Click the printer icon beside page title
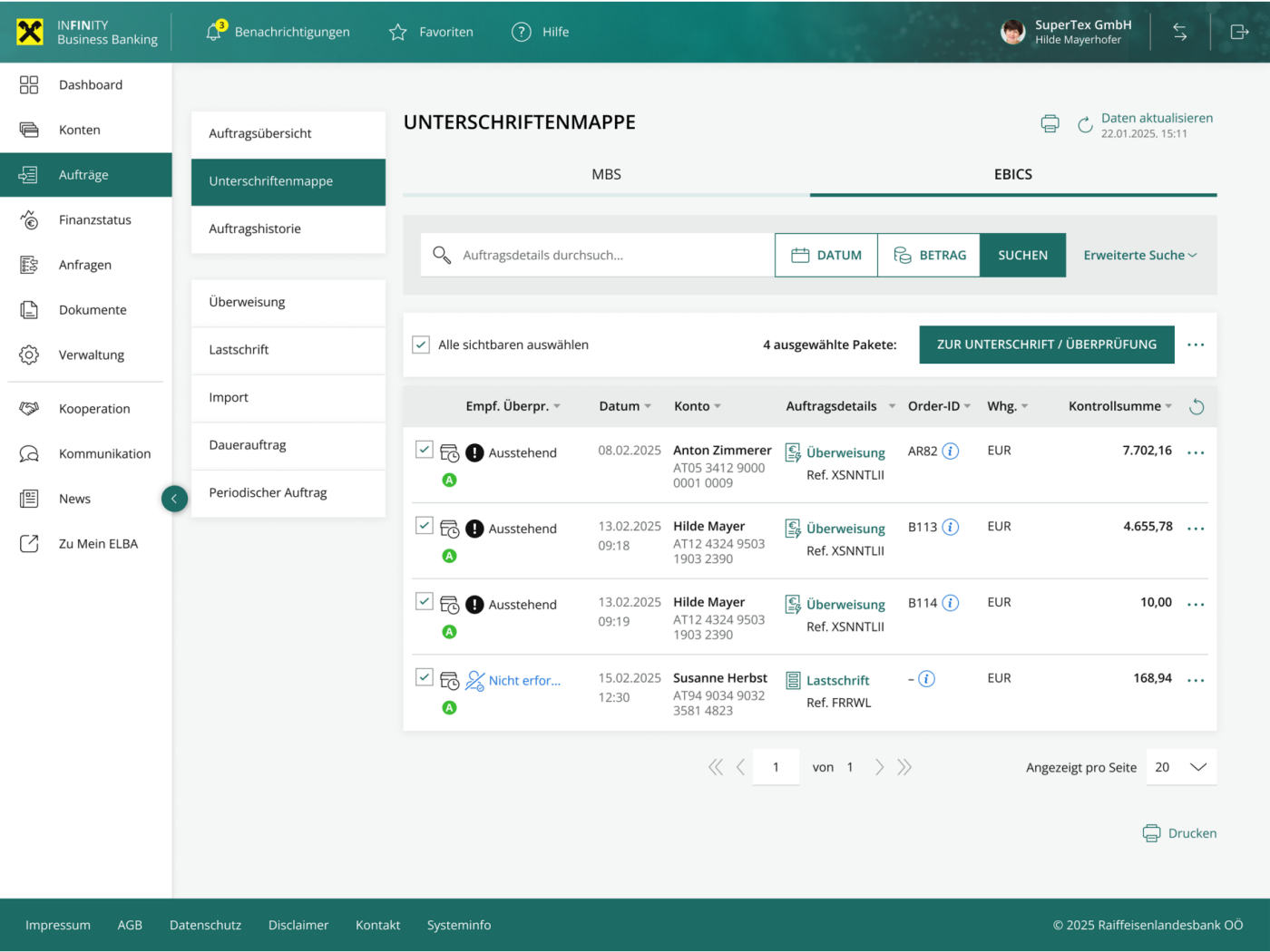Screen dimensions: 1270x952 pyautogui.click(x=1050, y=124)
